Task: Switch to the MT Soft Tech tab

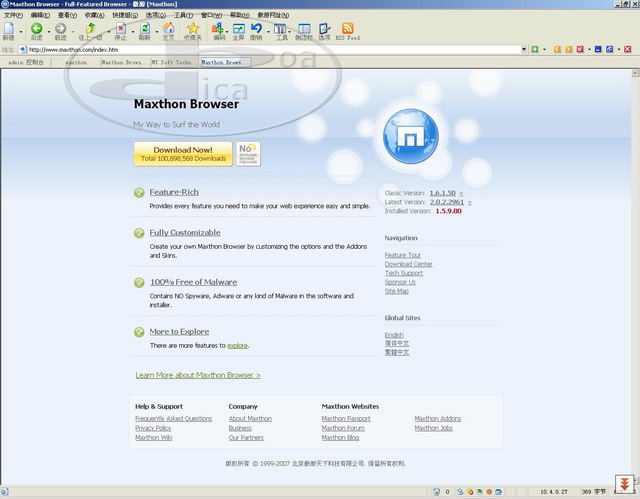Action: 172,62
